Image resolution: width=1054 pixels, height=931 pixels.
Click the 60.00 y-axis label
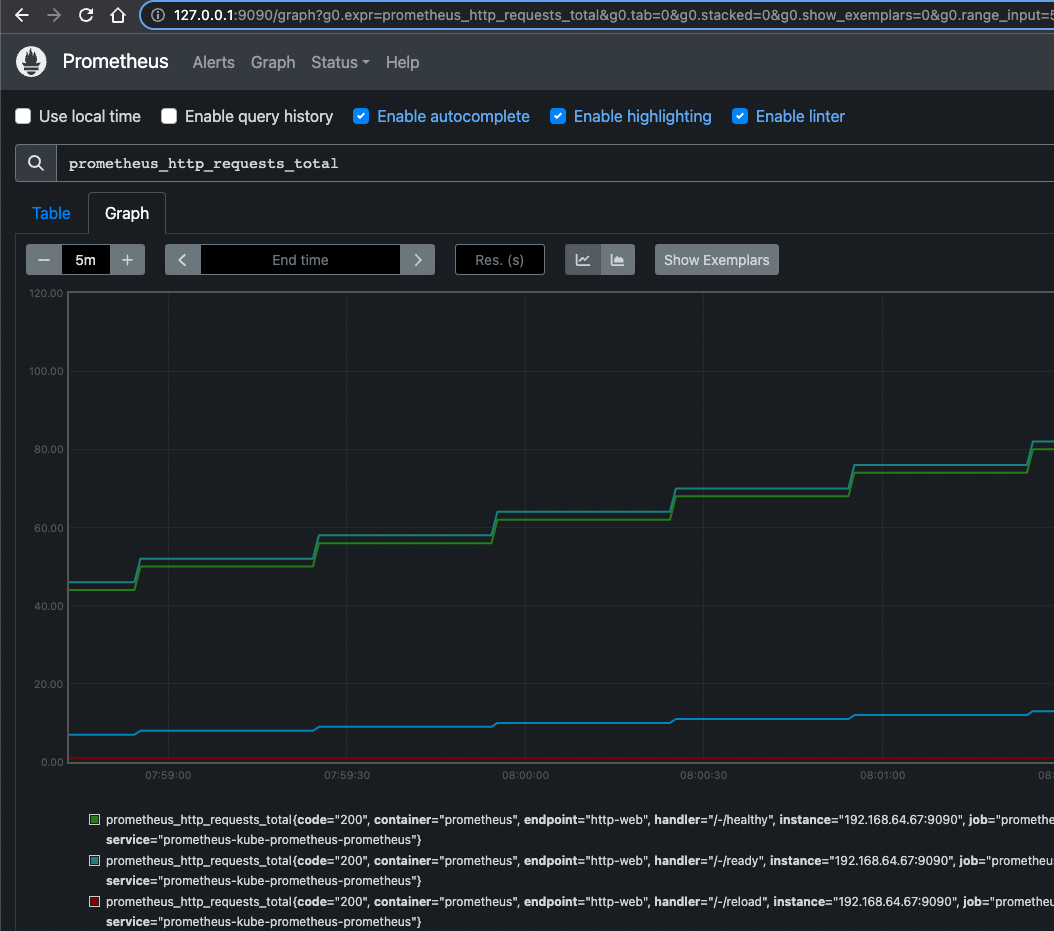(x=48, y=528)
